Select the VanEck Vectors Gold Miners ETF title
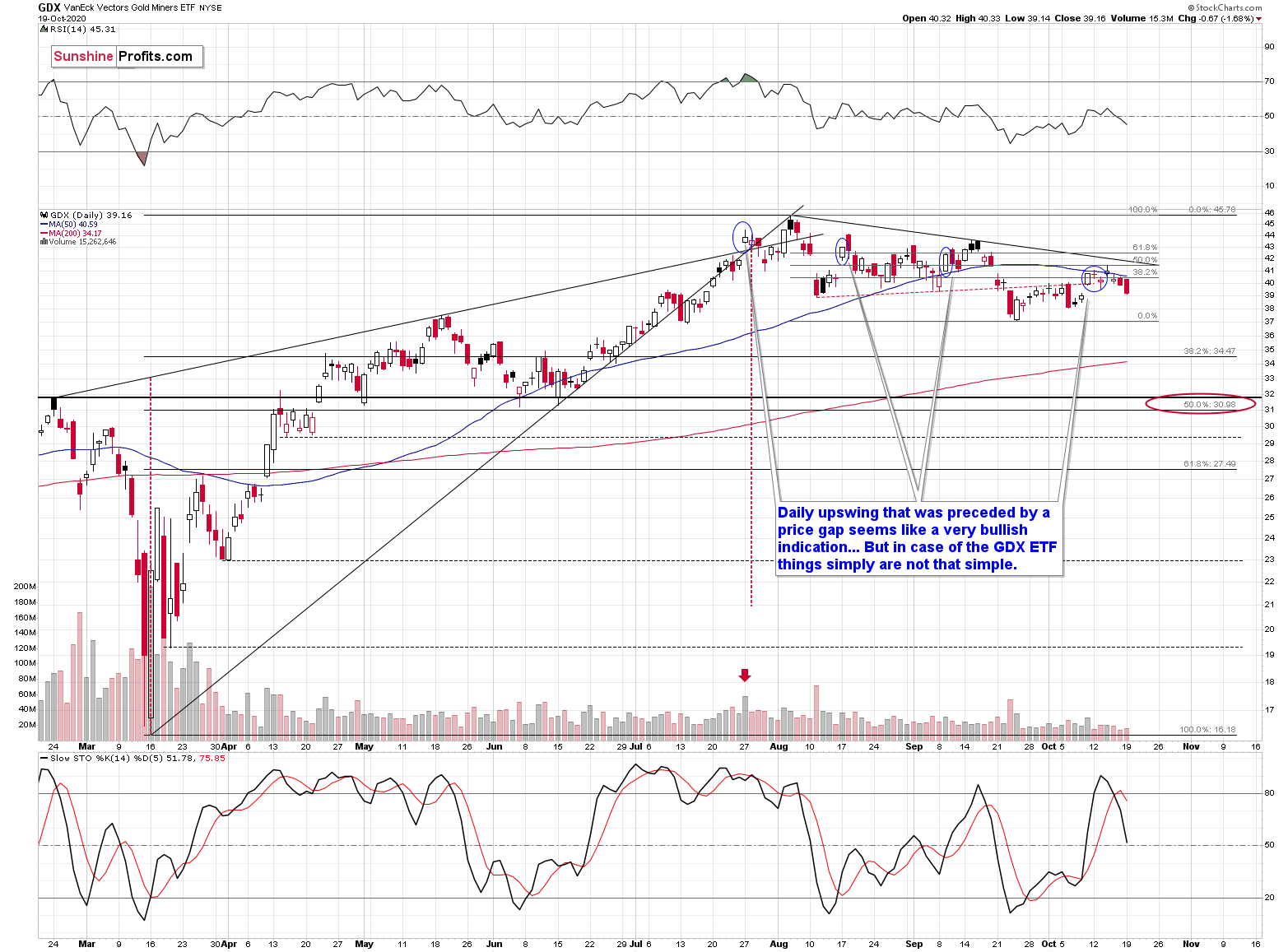The width and height of the screenshot is (1288, 952). coord(128,8)
